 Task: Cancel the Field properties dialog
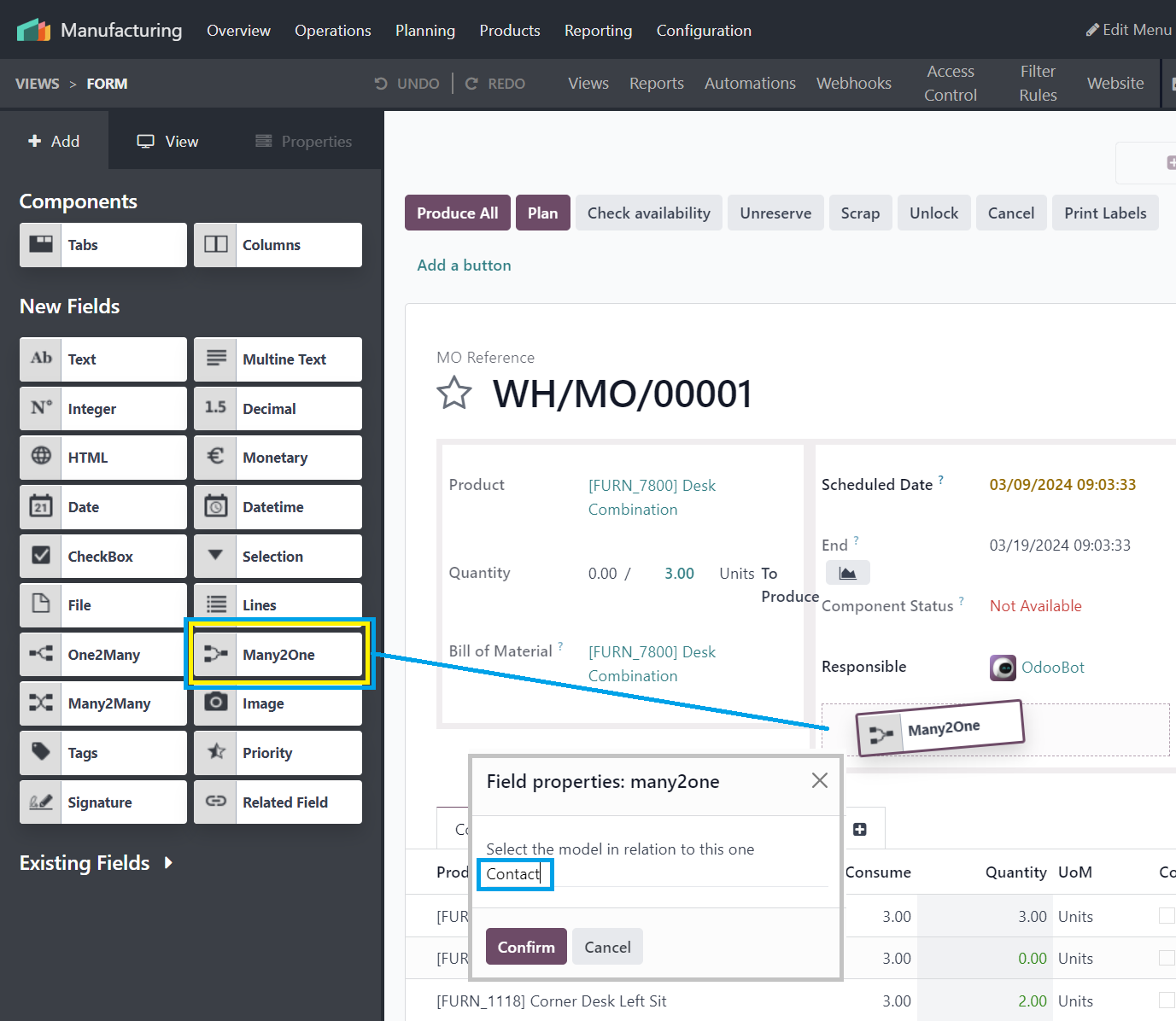coord(607,947)
